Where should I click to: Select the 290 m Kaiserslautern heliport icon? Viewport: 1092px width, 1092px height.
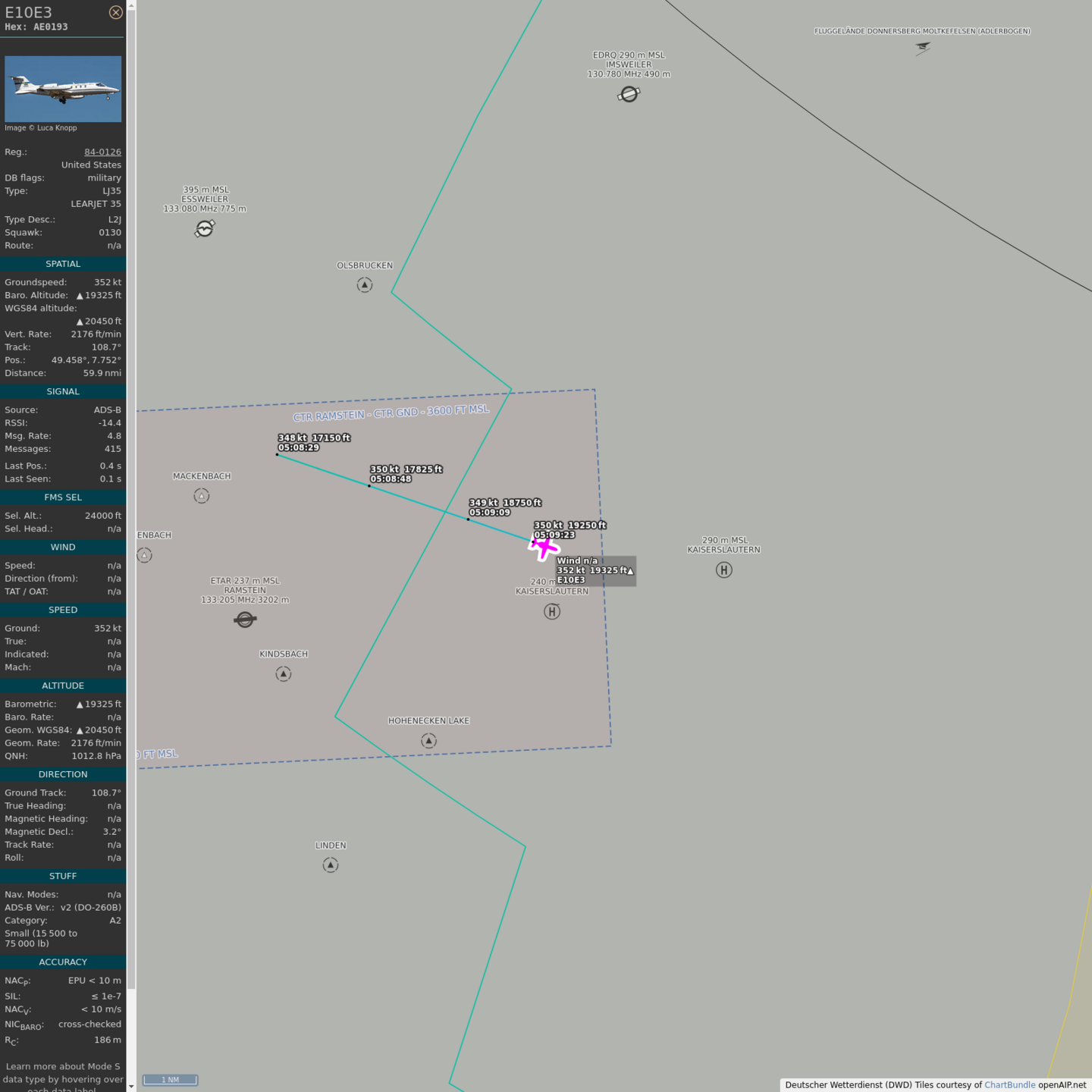coord(723,570)
